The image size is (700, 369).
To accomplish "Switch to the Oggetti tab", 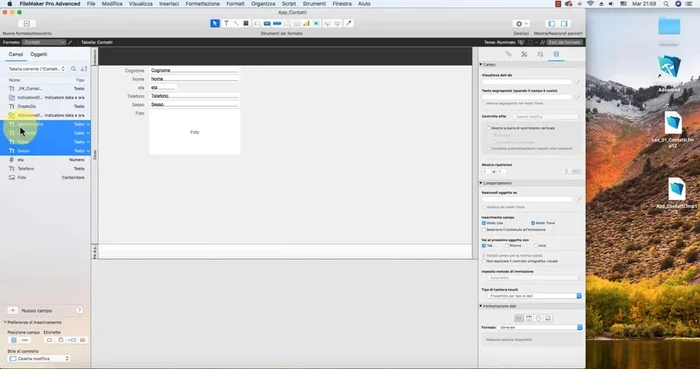I will (39, 54).
